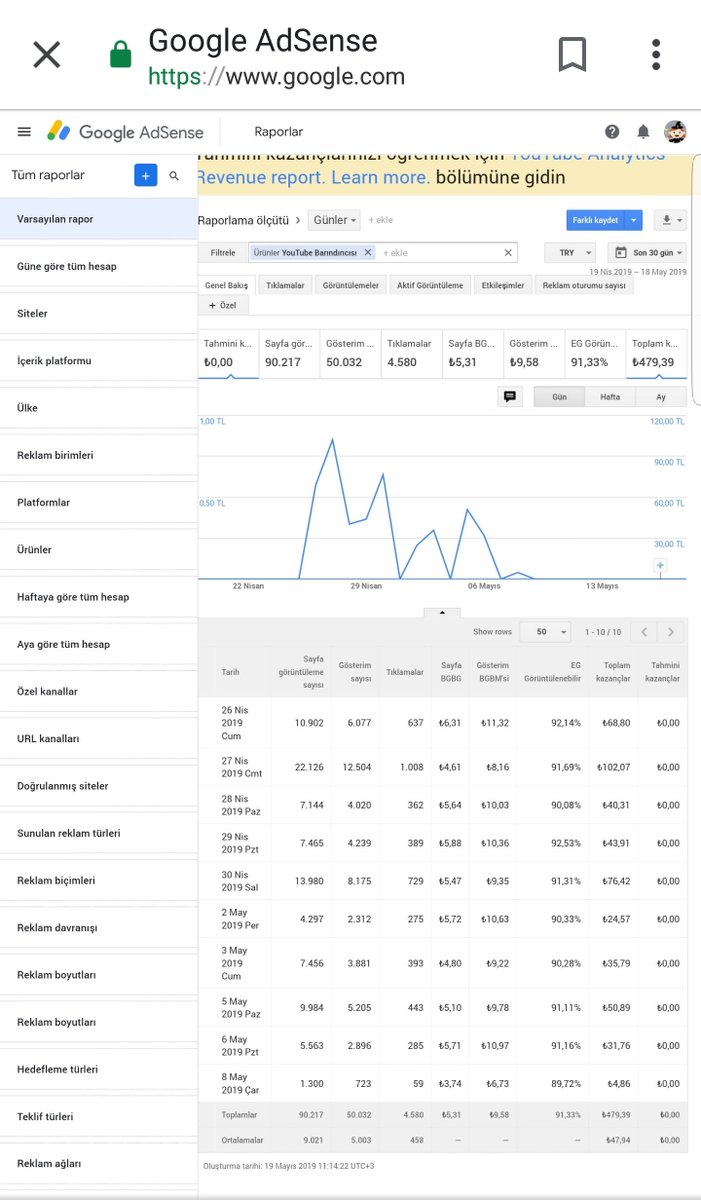Screen dimensions: 701x1200
Task: Open Hedefleme türleri report
Action: click(x=99, y=1069)
